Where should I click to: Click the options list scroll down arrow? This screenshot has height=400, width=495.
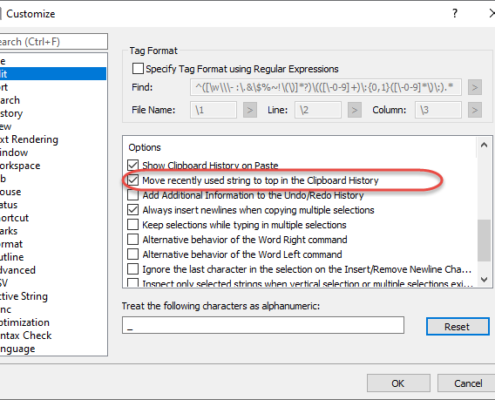point(484,279)
